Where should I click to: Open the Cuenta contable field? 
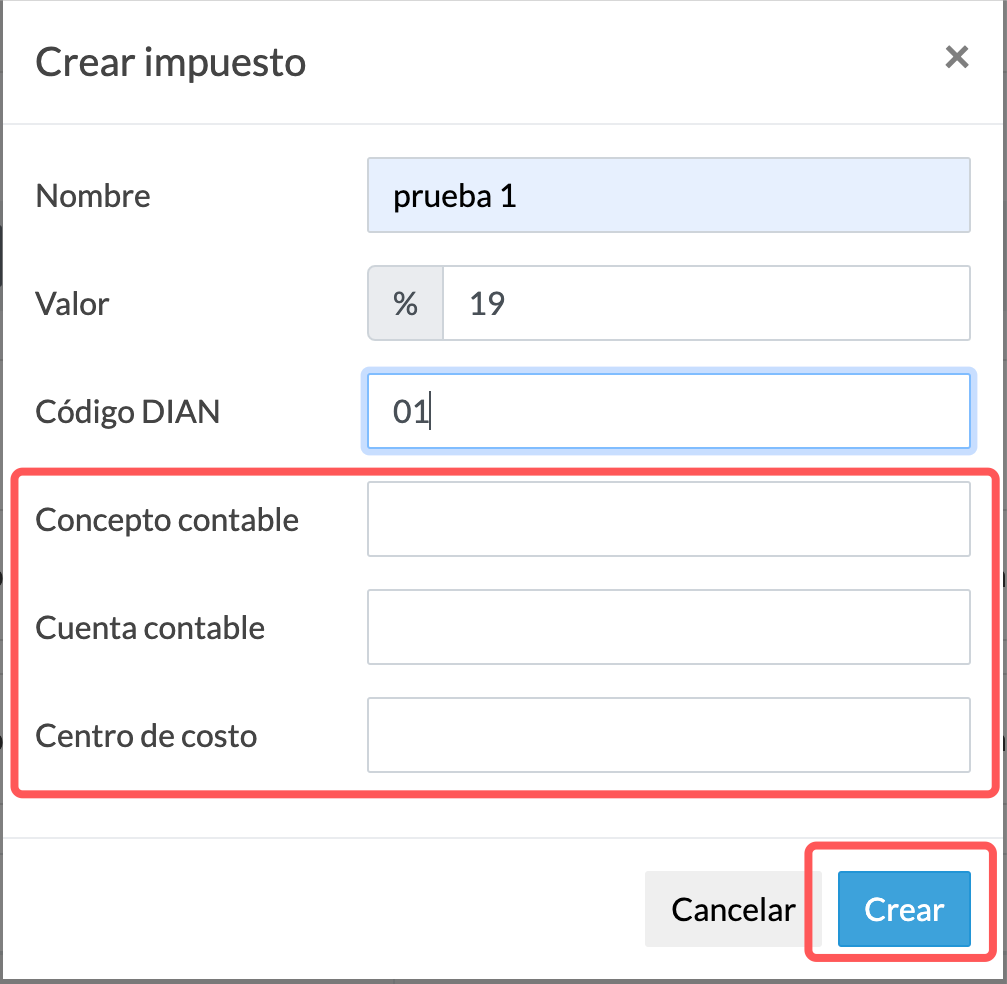[x=669, y=627]
